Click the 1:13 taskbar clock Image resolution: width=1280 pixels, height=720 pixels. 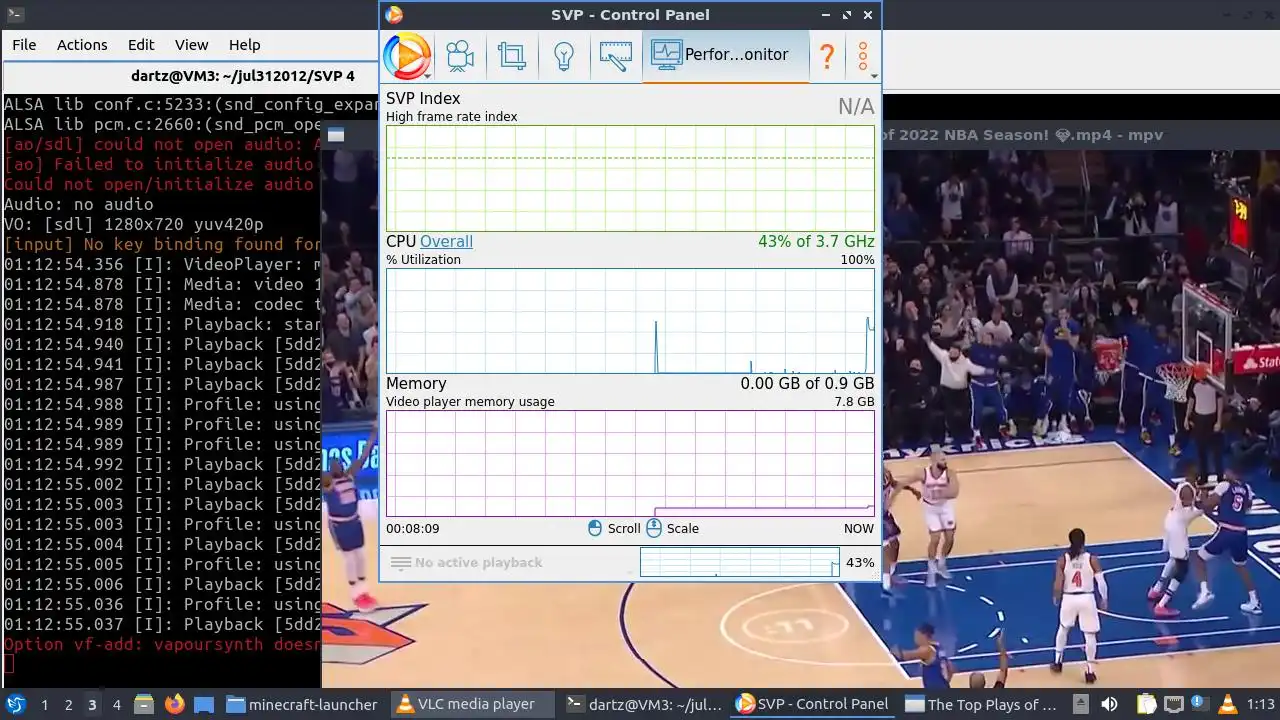(1261, 704)
